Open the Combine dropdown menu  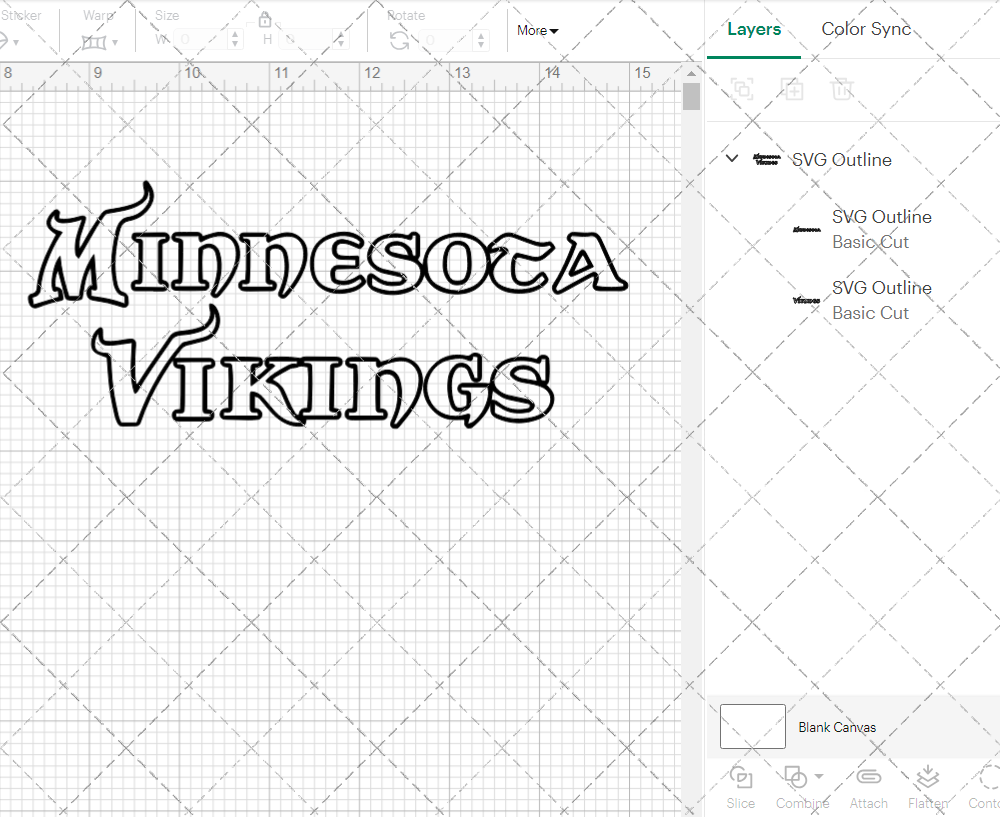tap(819, 776)
